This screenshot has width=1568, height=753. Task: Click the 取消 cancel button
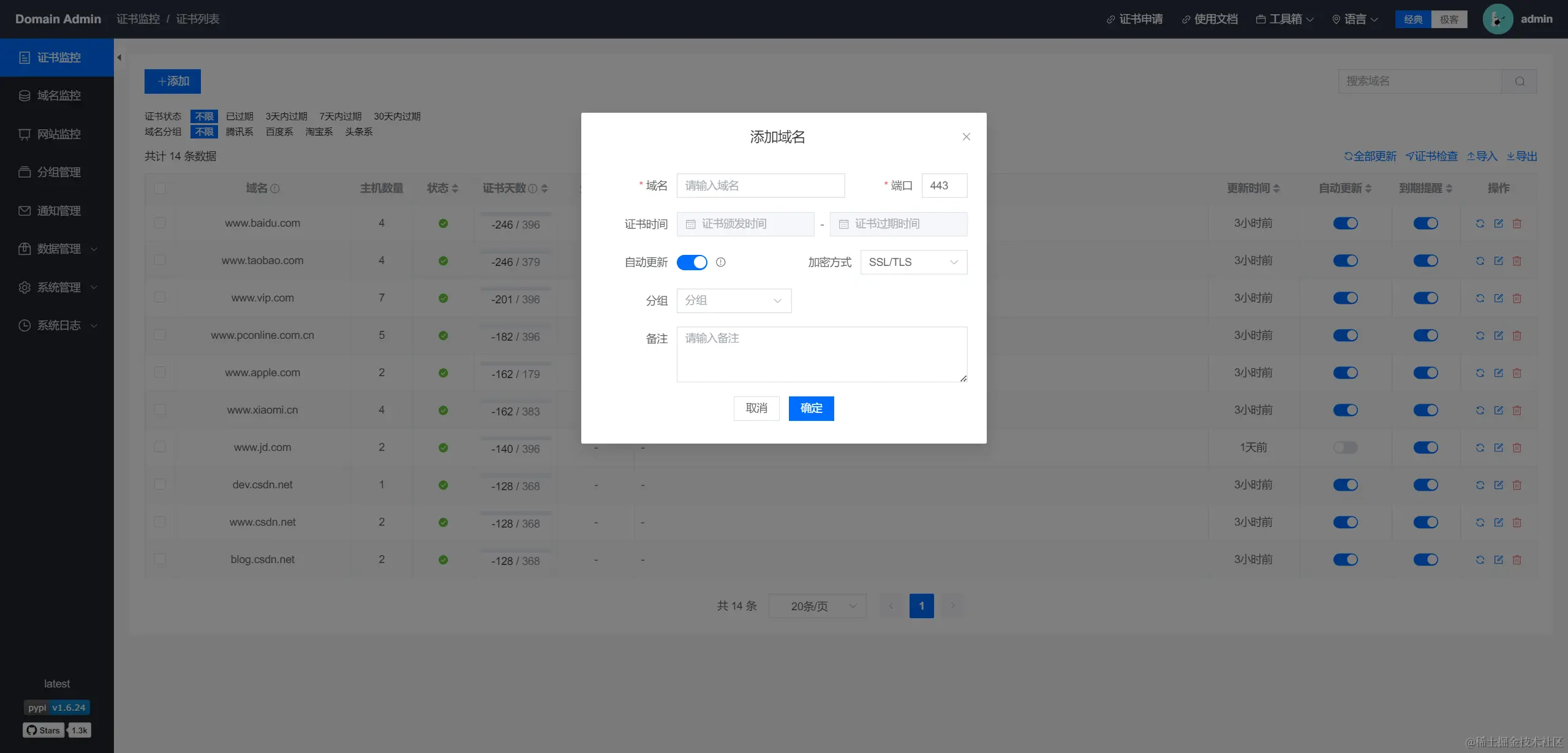coord(756,409)
